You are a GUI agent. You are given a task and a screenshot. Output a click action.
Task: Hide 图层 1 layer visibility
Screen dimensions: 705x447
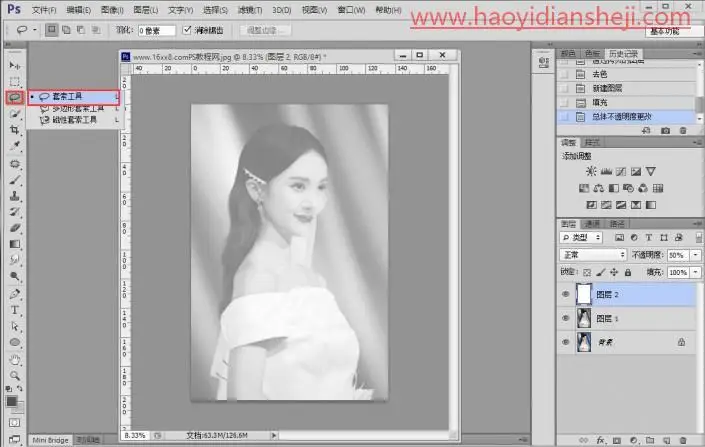(566, 318)
